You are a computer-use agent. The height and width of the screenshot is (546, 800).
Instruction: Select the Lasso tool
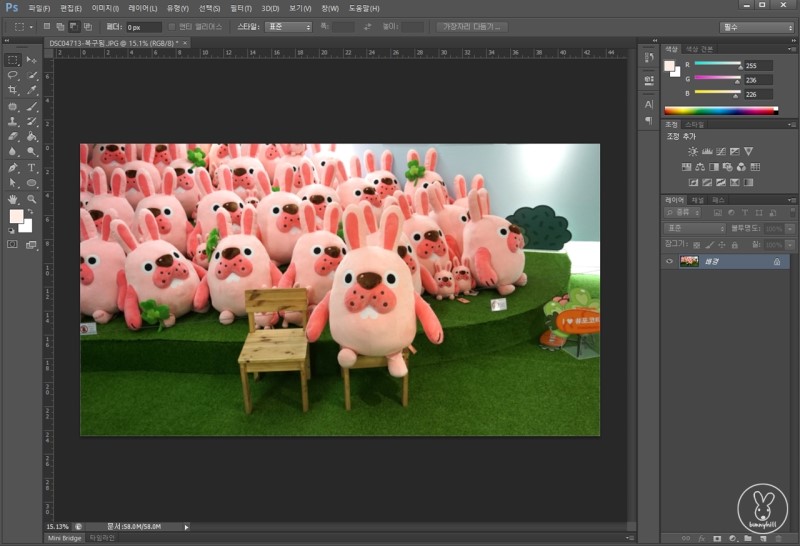pyautogui.click(x=13, y=75)
